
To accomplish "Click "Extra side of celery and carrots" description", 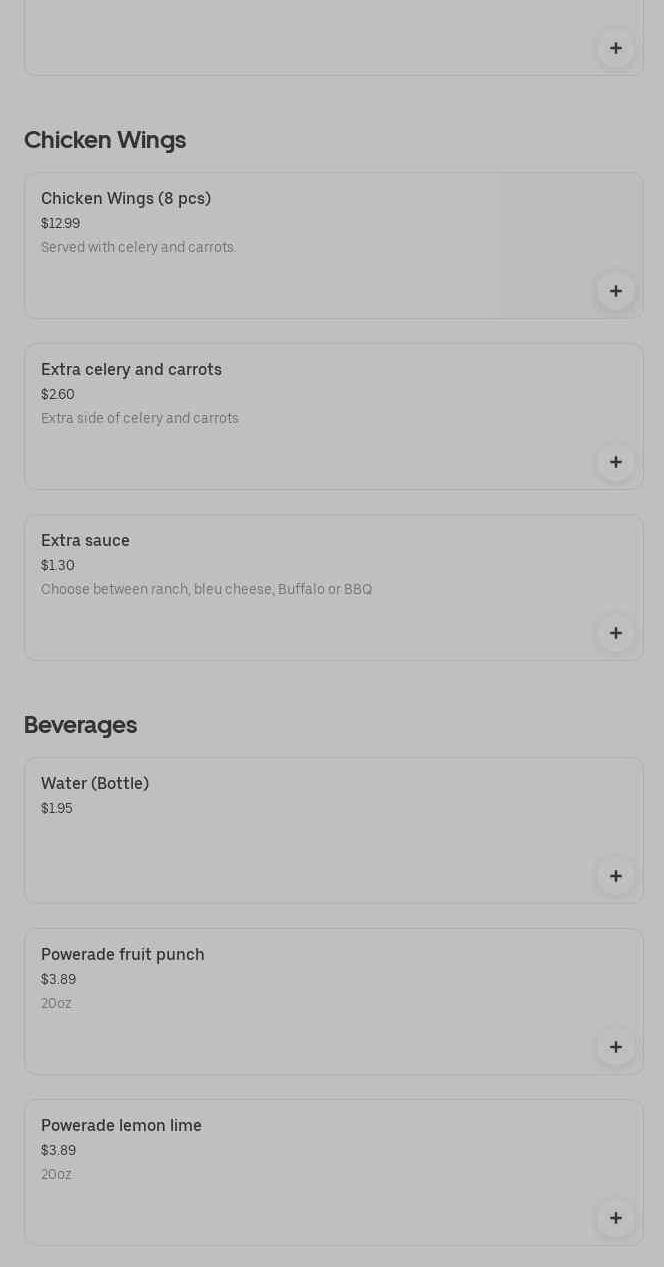I will coord(140,418).
